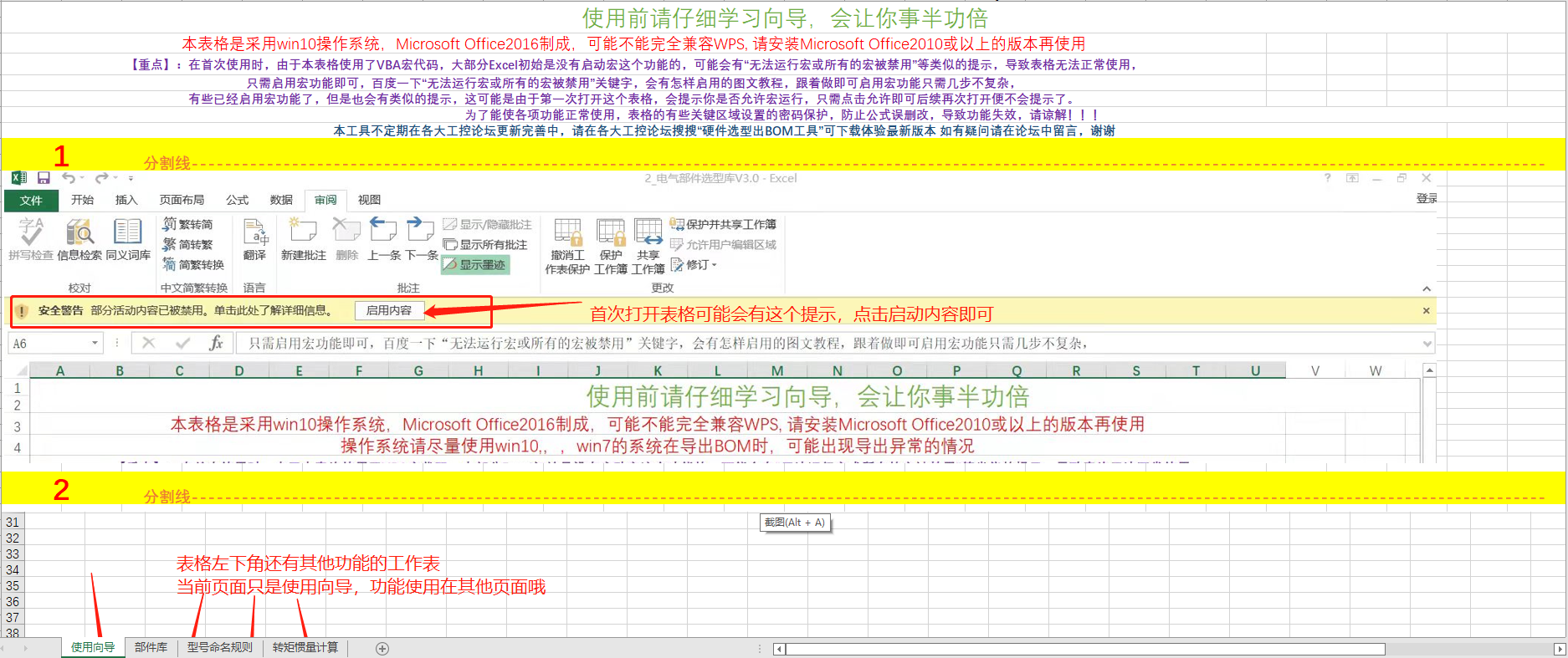Screen dimensions: 1568x658
Task: Toggle Show All Comments (显示所有批注)
Action: [486, 245]
